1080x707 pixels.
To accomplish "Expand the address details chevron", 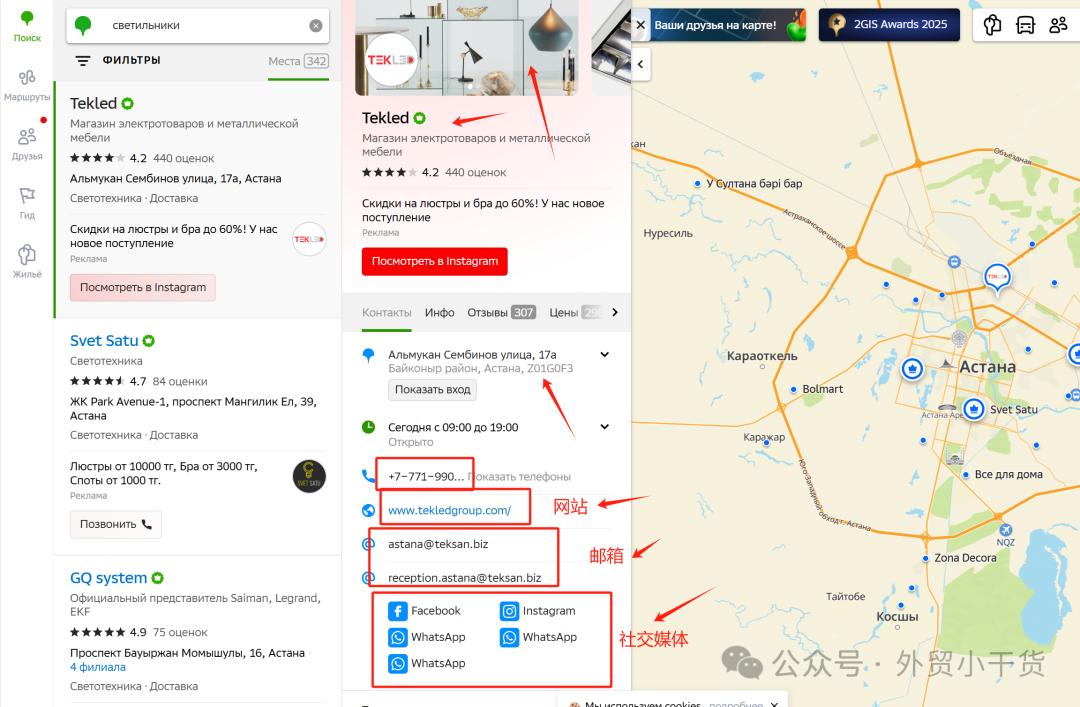I will [604, 354].
